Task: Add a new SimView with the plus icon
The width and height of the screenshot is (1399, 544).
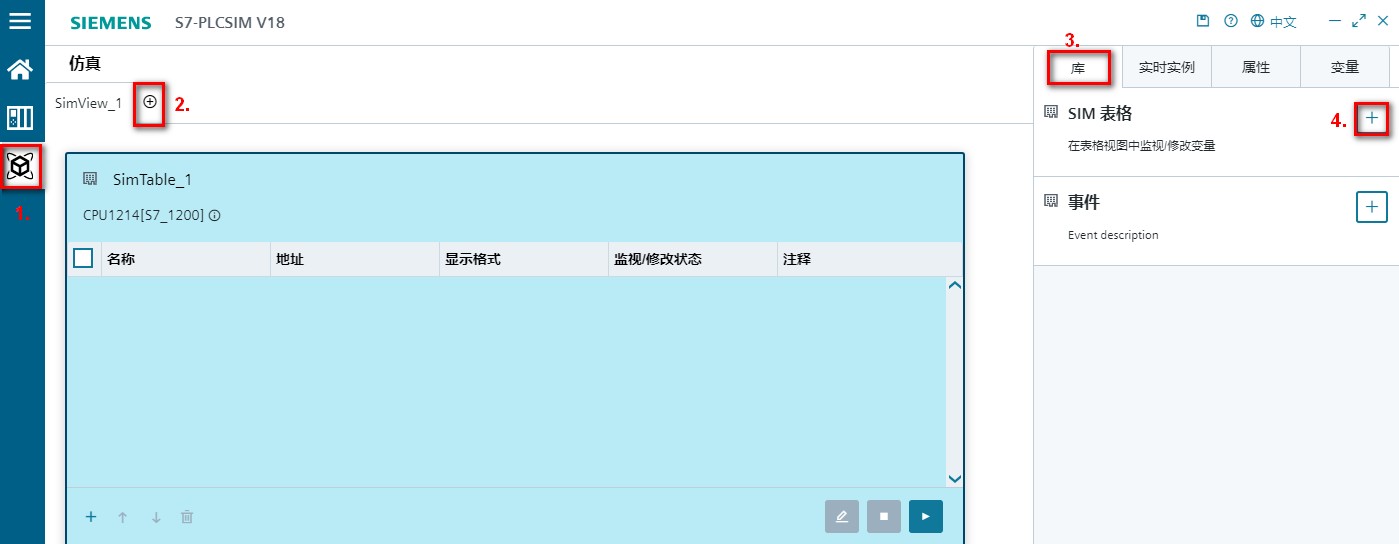Action: (x=150, y=102)
